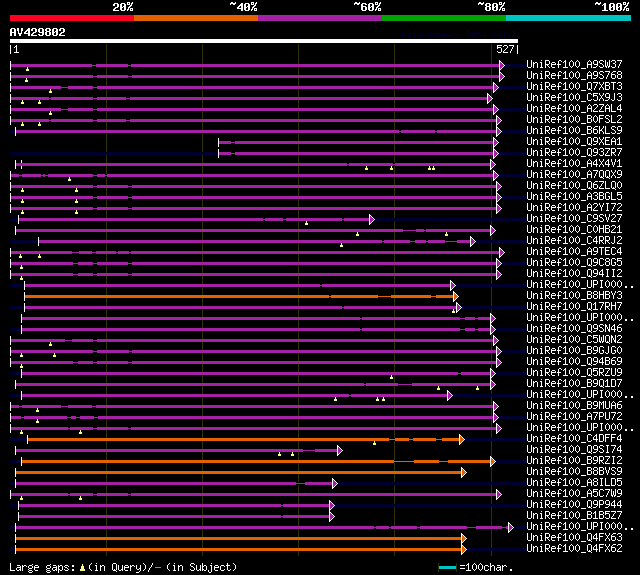Click the "Large gaps:" legend text
640x575 pixels.
[x=42, y=567]
